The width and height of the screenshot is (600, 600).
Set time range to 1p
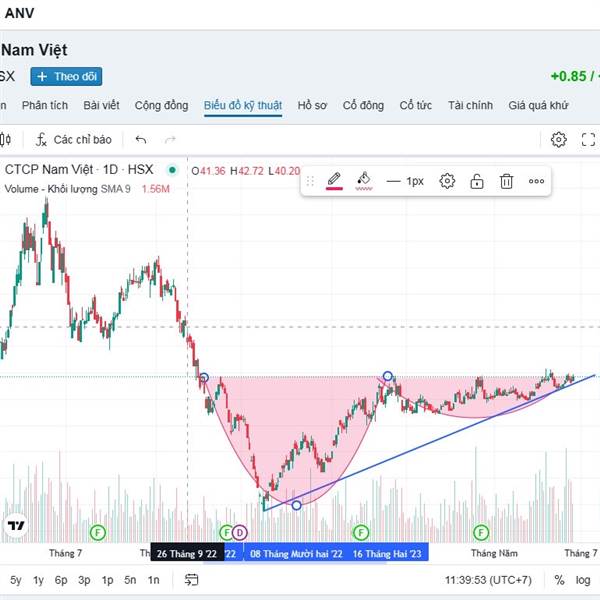coord(107,580)
